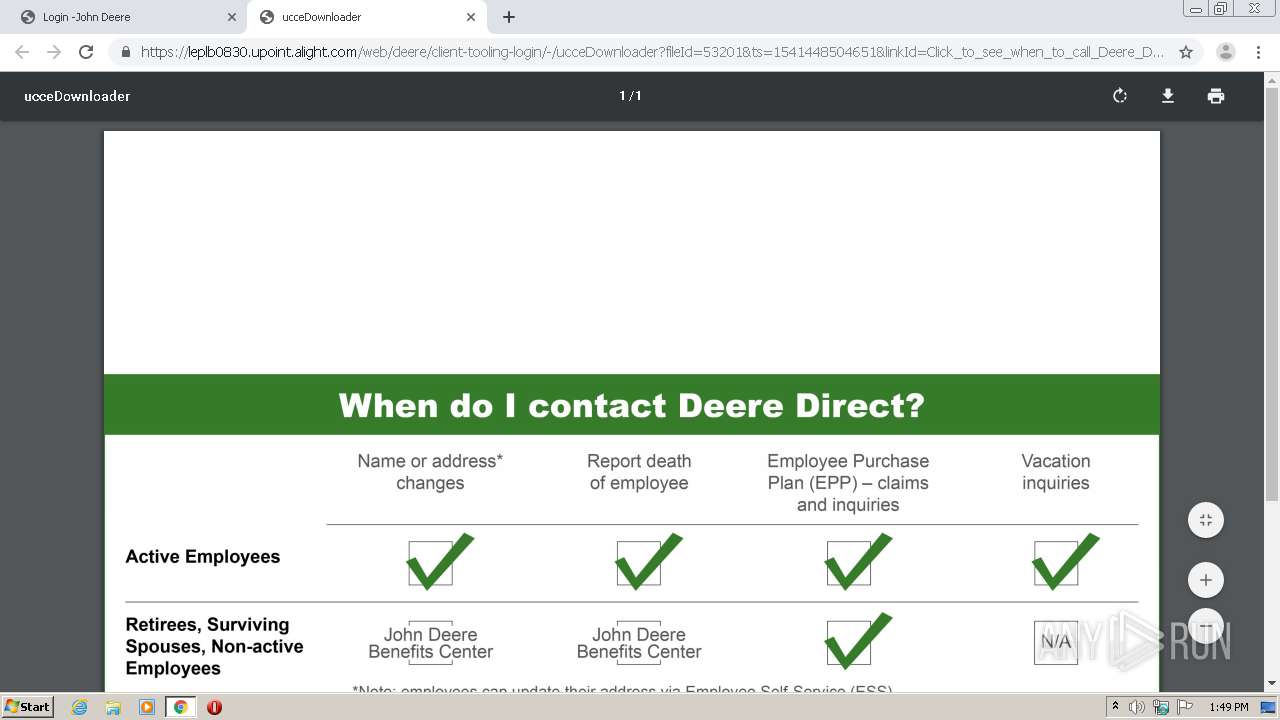Screen dimensions: 1280x720
Task: Zoom in on the PDF
Action: point(1206,580)
